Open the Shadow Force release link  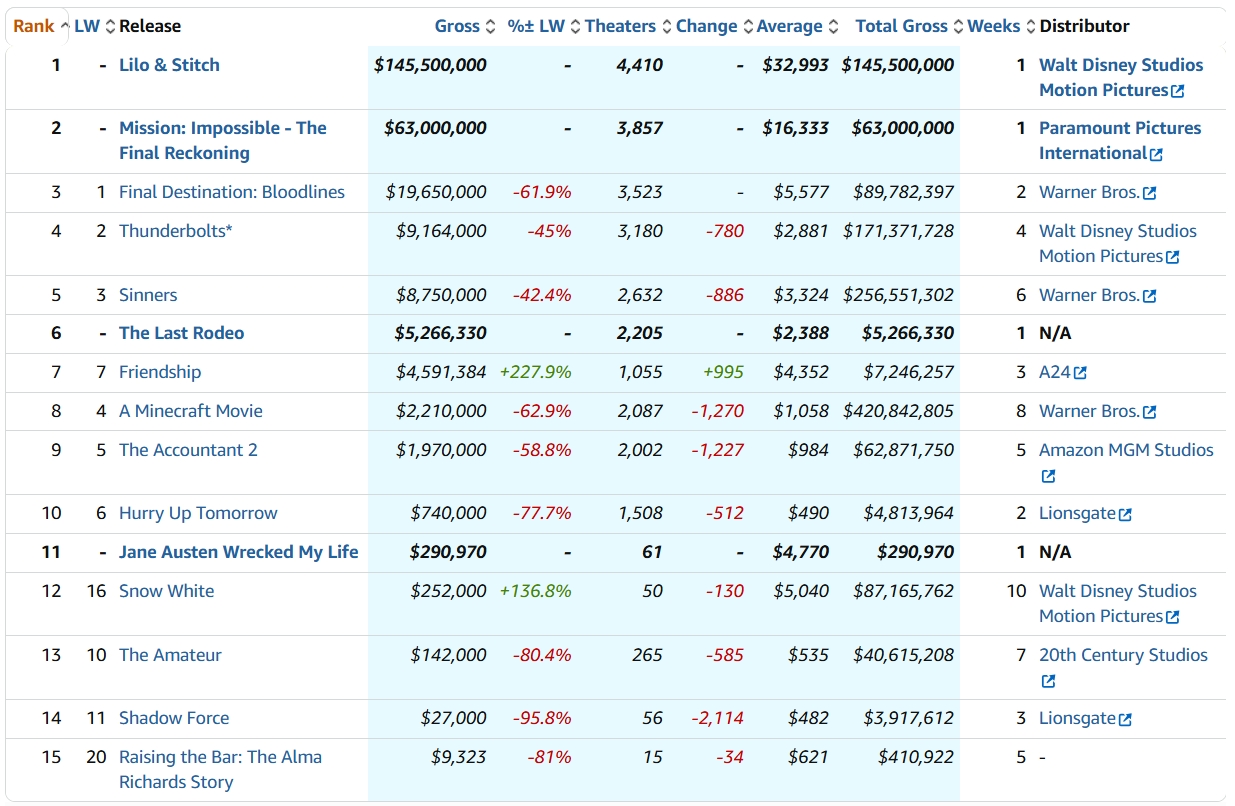coord(174,718)
